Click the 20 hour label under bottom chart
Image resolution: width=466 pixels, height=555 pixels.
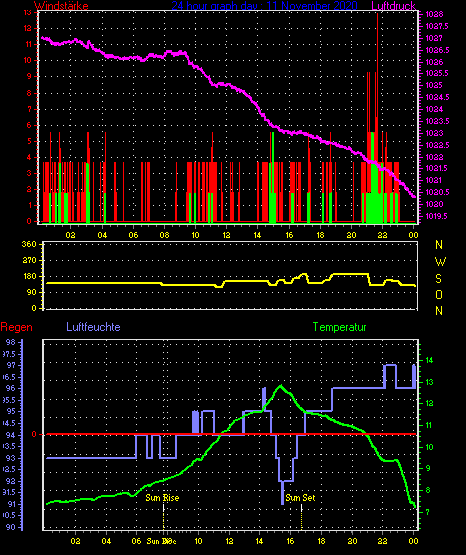click(352, 541)
